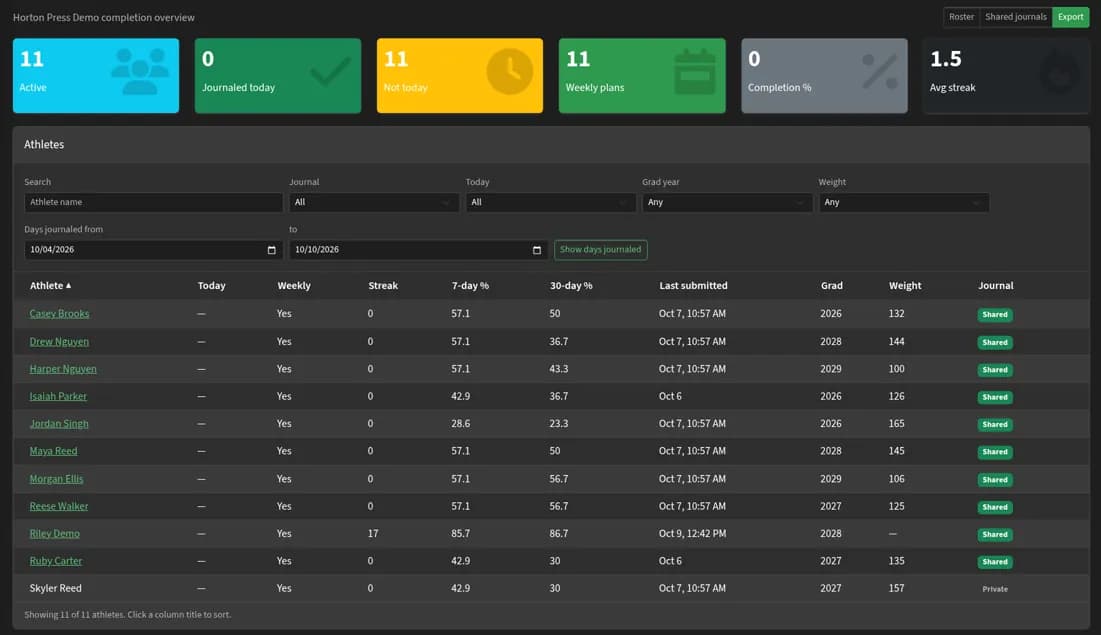This screenshot has height=635, width=1101.
Task: Click Shared badge for Harper Nguyen
Action: click(995, 370)
